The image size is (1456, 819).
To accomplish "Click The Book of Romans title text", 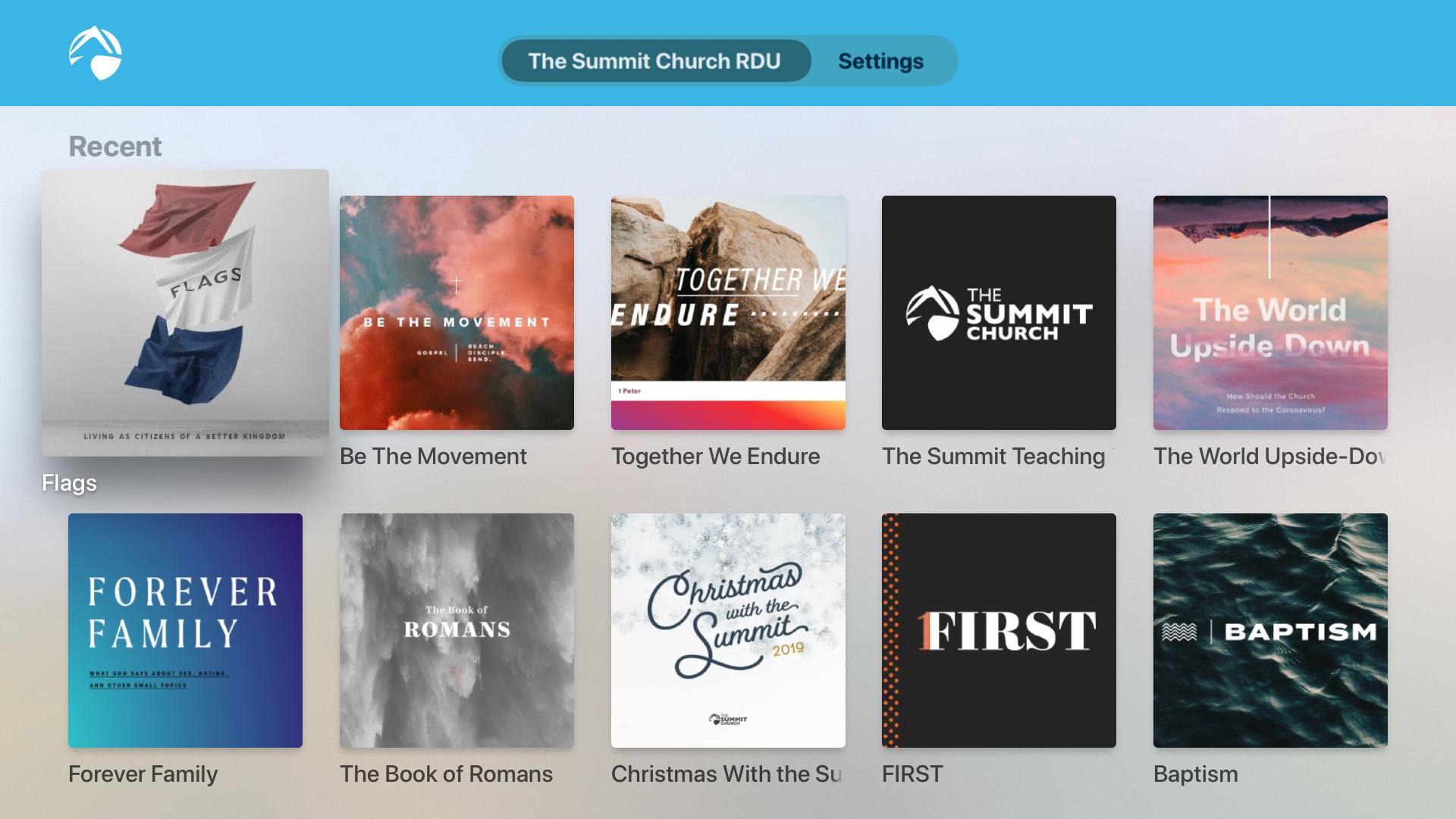I will pos(446,774).
